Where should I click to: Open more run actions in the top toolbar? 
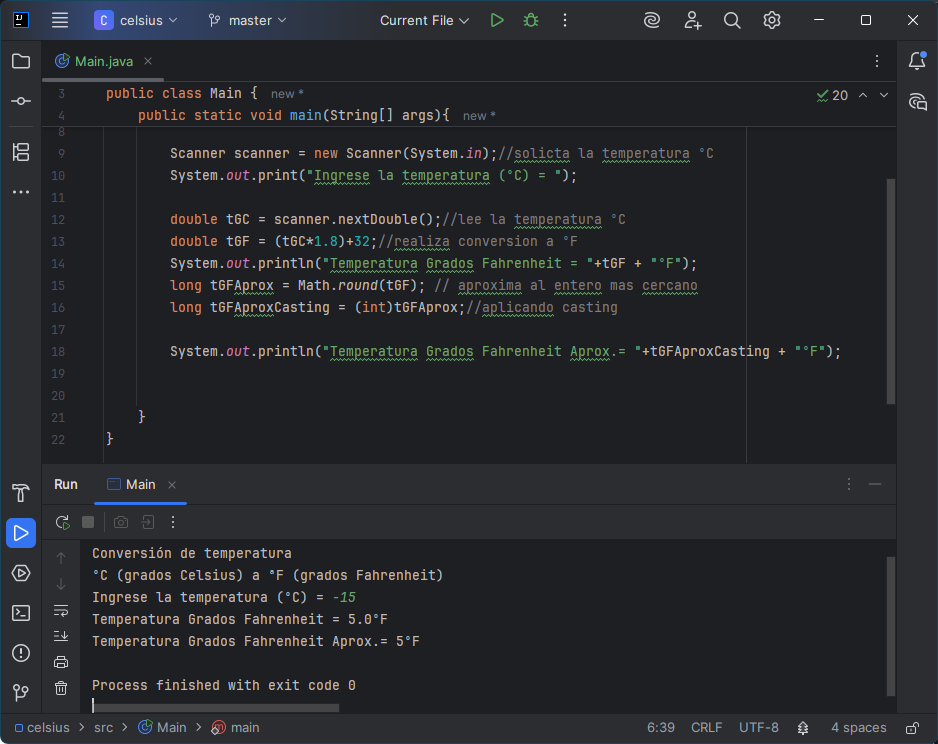coord(565,20)
